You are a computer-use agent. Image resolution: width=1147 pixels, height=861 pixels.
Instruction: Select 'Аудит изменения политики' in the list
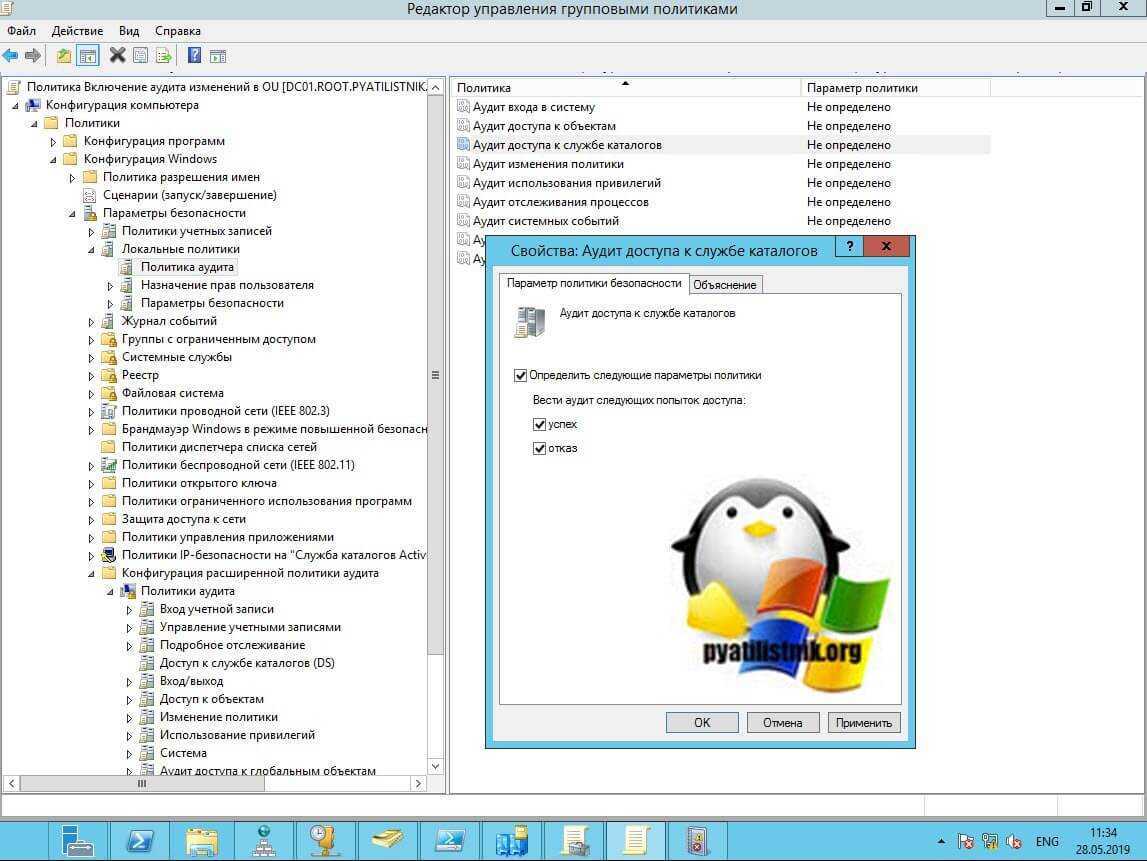click(x=548, y=164)
